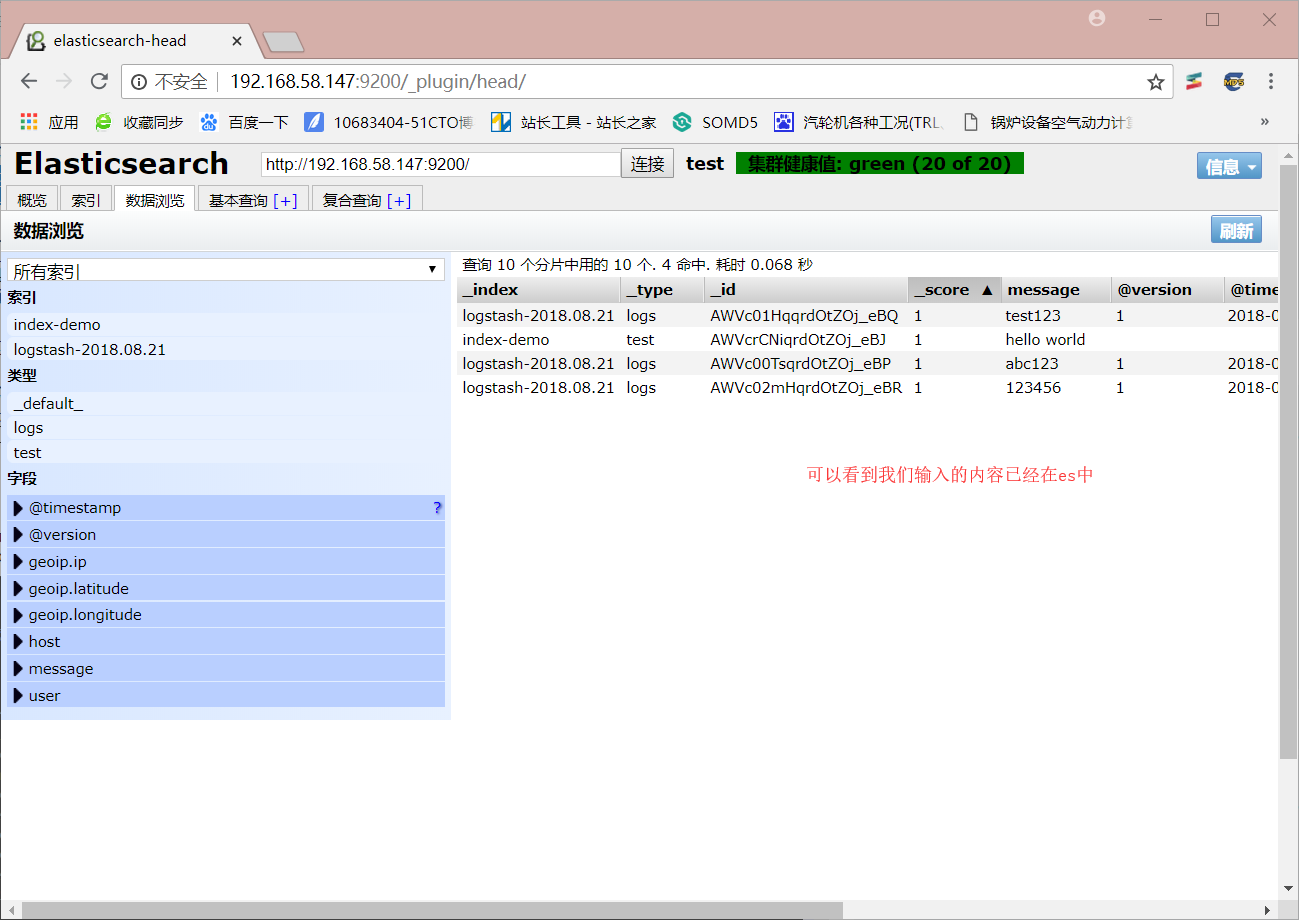Reload the current page
The width and height of the screenshot is (1299, 920).
(99, 82)
